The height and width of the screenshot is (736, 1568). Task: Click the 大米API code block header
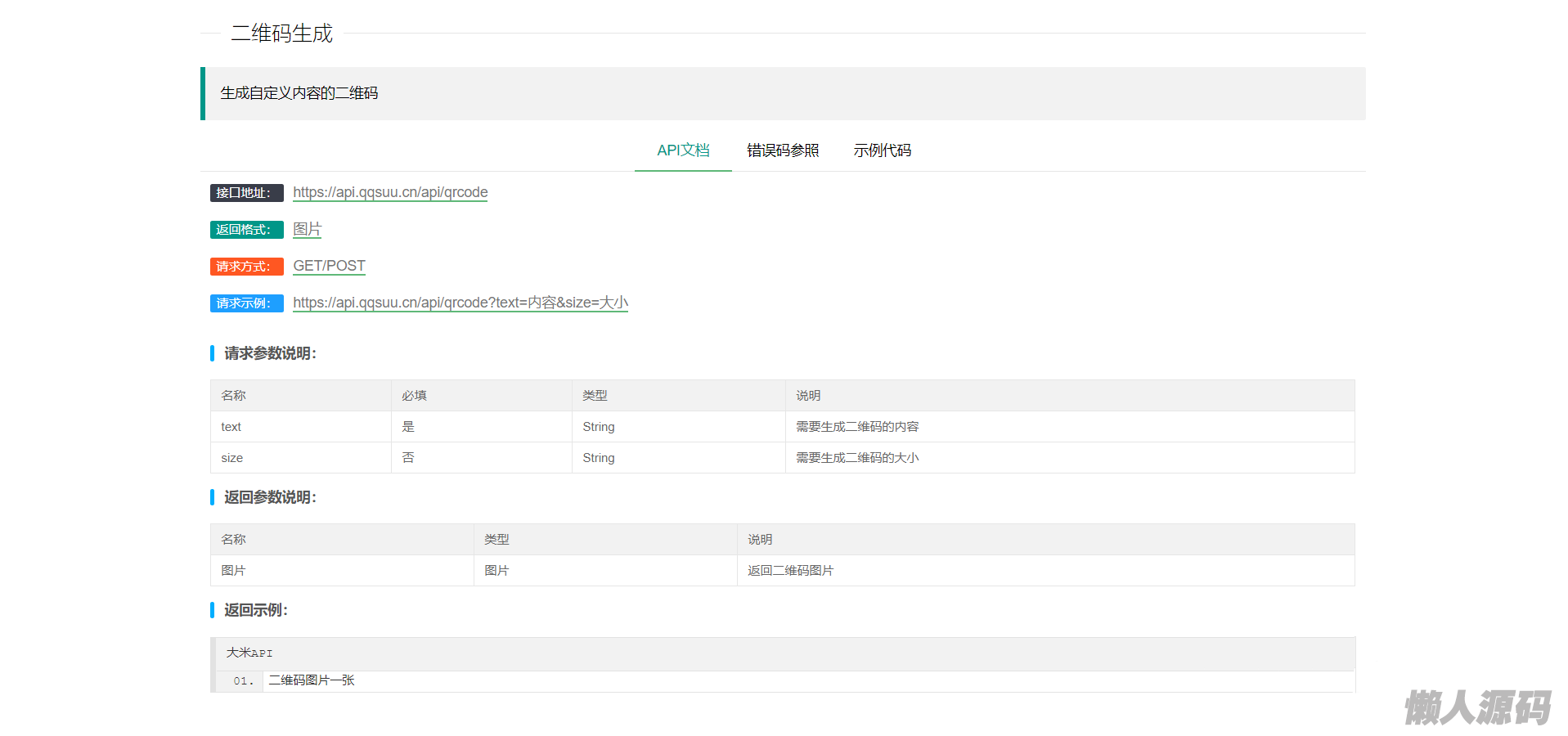click(x=249, y=653)
